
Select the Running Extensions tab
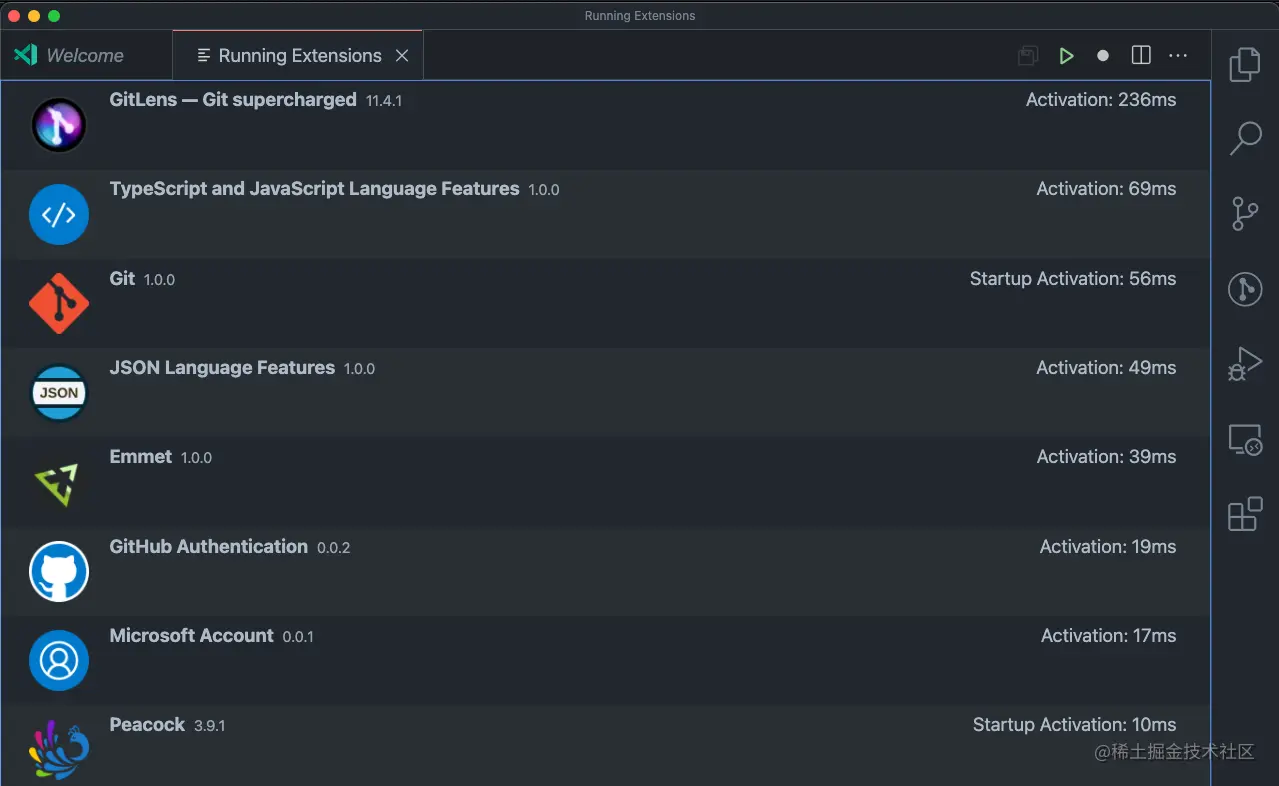point(299,56)
